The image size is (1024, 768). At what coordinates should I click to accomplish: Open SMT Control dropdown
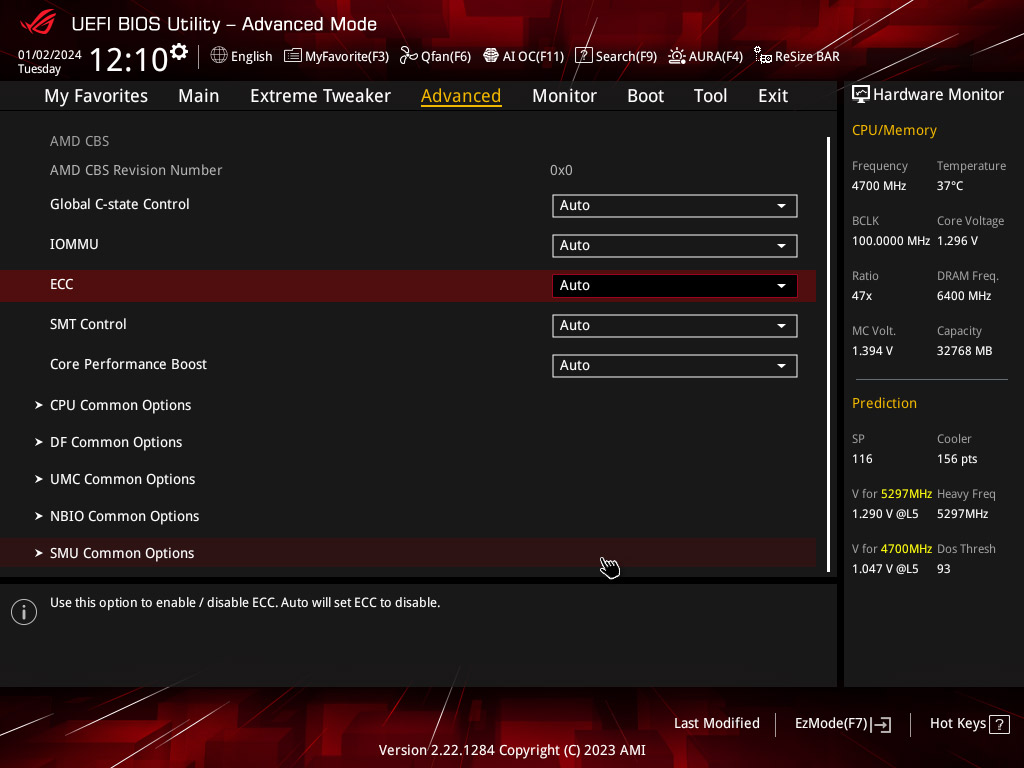(x=675, y=325)
